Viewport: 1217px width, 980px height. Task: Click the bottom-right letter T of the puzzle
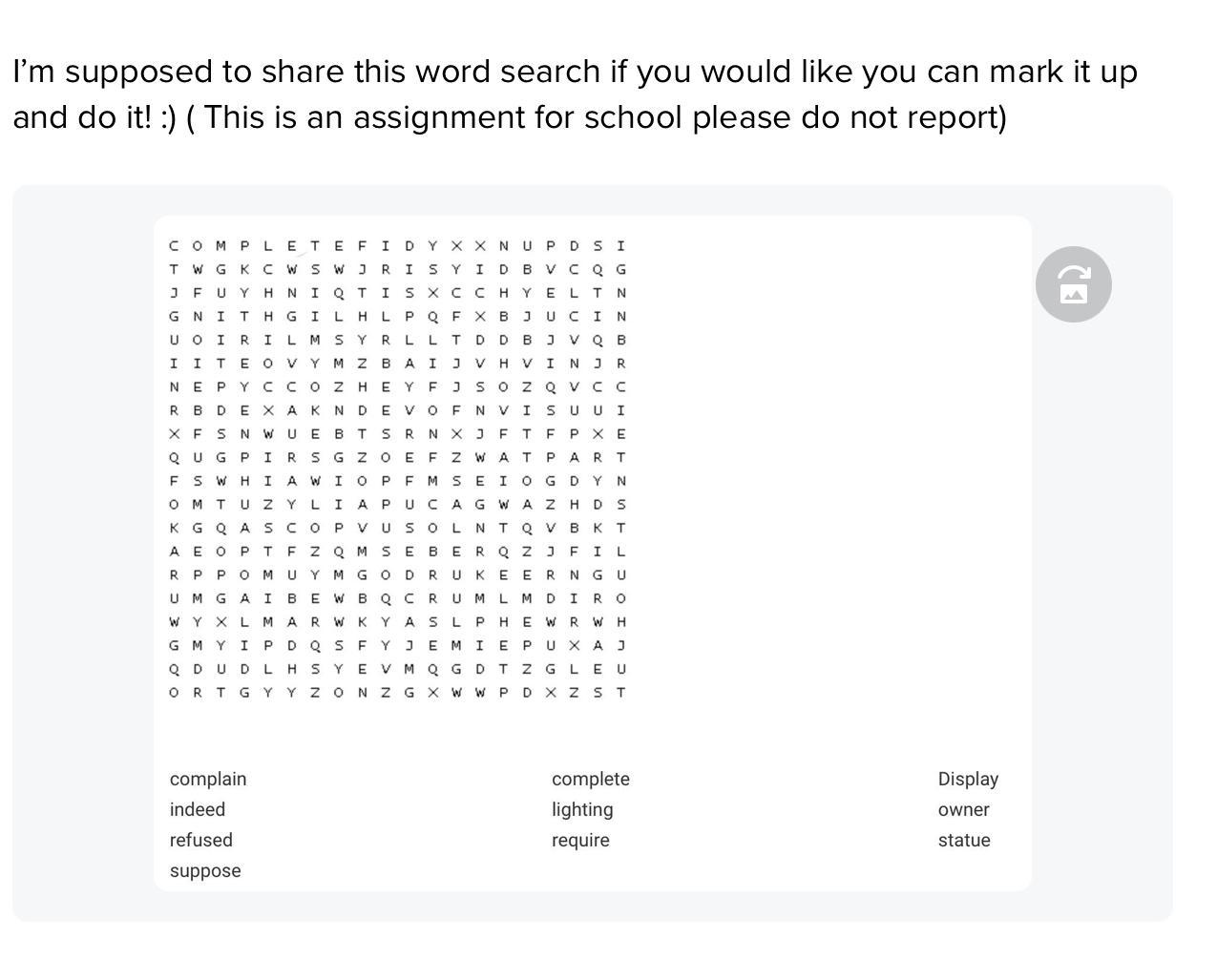point(620,693)
